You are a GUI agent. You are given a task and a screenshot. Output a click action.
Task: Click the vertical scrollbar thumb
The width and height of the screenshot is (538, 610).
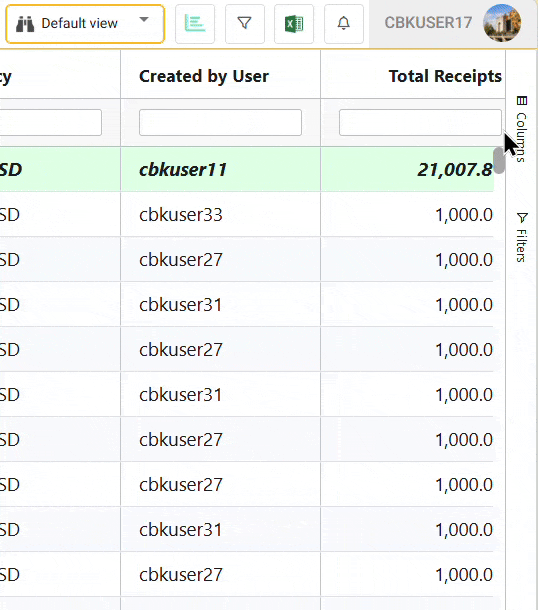(x=499, y=160)
